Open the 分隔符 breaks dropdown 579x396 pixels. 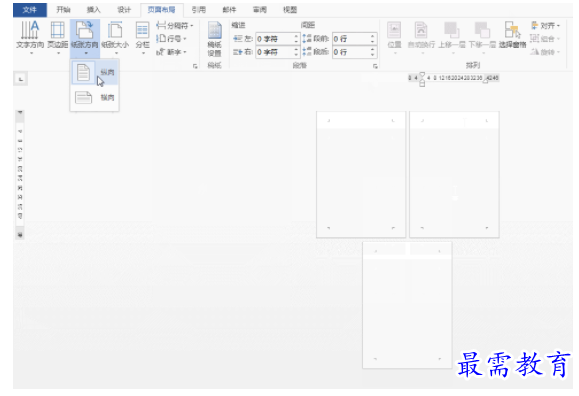point(175,25)
